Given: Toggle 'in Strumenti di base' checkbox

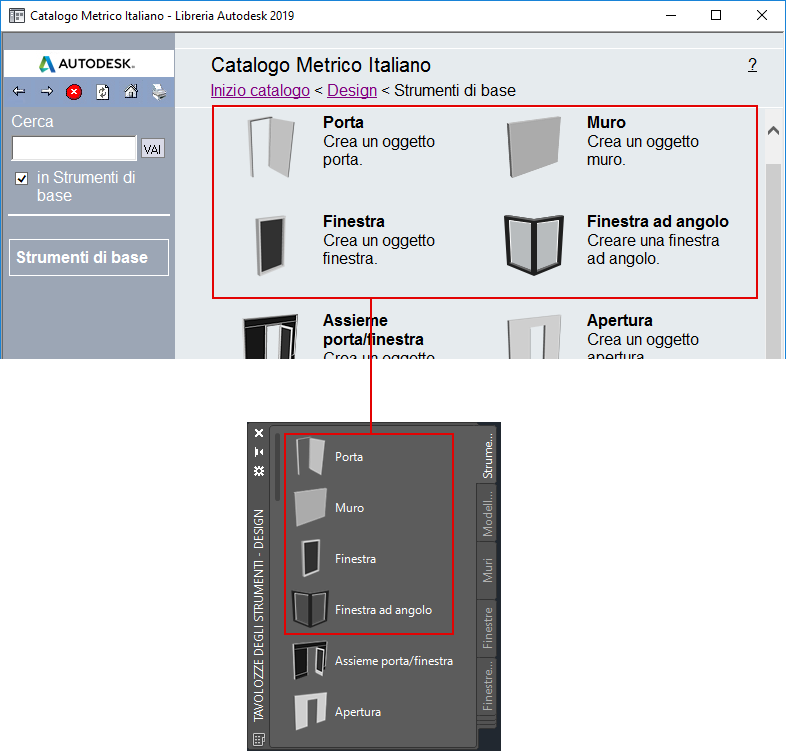Looking at the screenshot, I should (x=22, y=178).
